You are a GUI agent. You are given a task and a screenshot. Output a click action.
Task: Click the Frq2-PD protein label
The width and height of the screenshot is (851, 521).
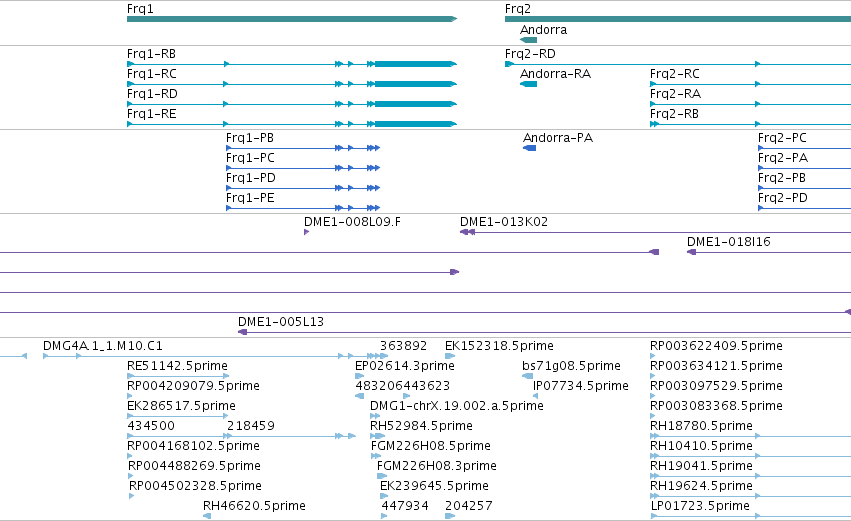(783, 198)
